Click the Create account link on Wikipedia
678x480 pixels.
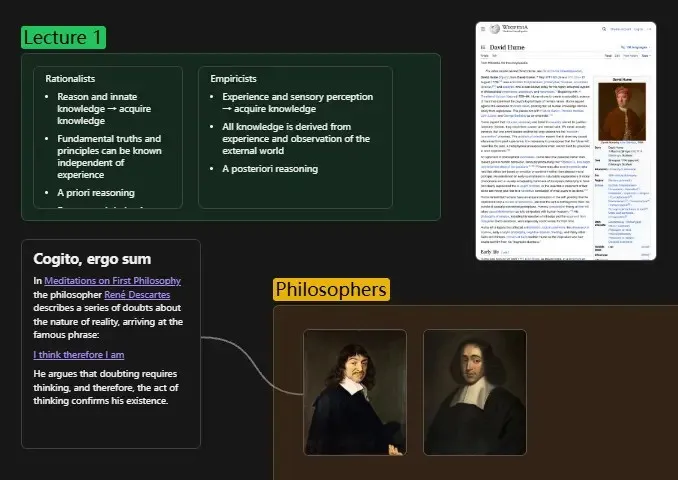(x=620, y=29)
